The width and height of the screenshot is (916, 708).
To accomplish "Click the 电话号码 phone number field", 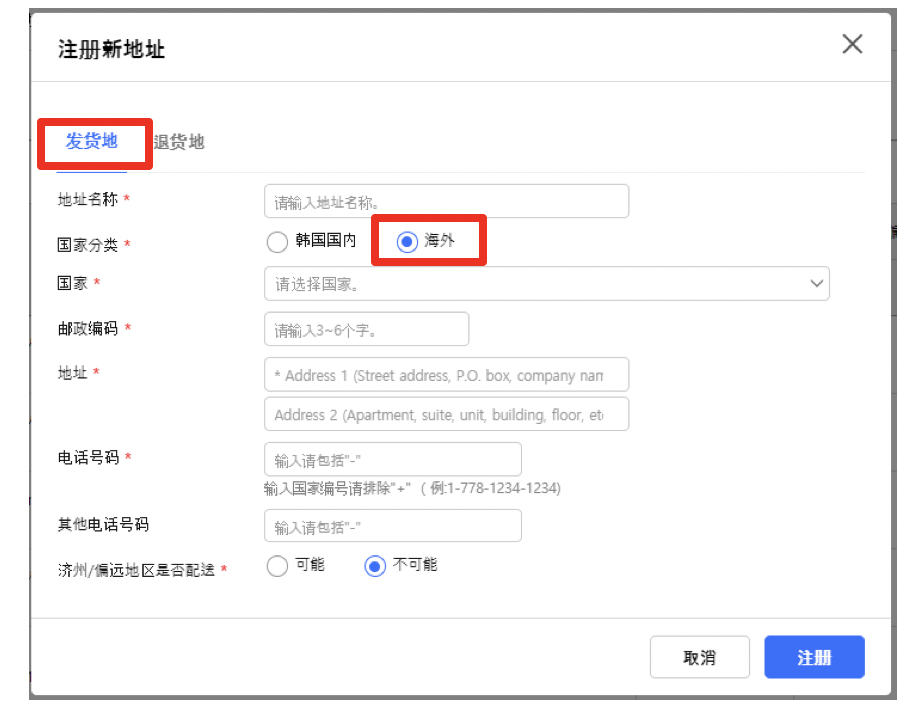I will [x=392, y=458].
